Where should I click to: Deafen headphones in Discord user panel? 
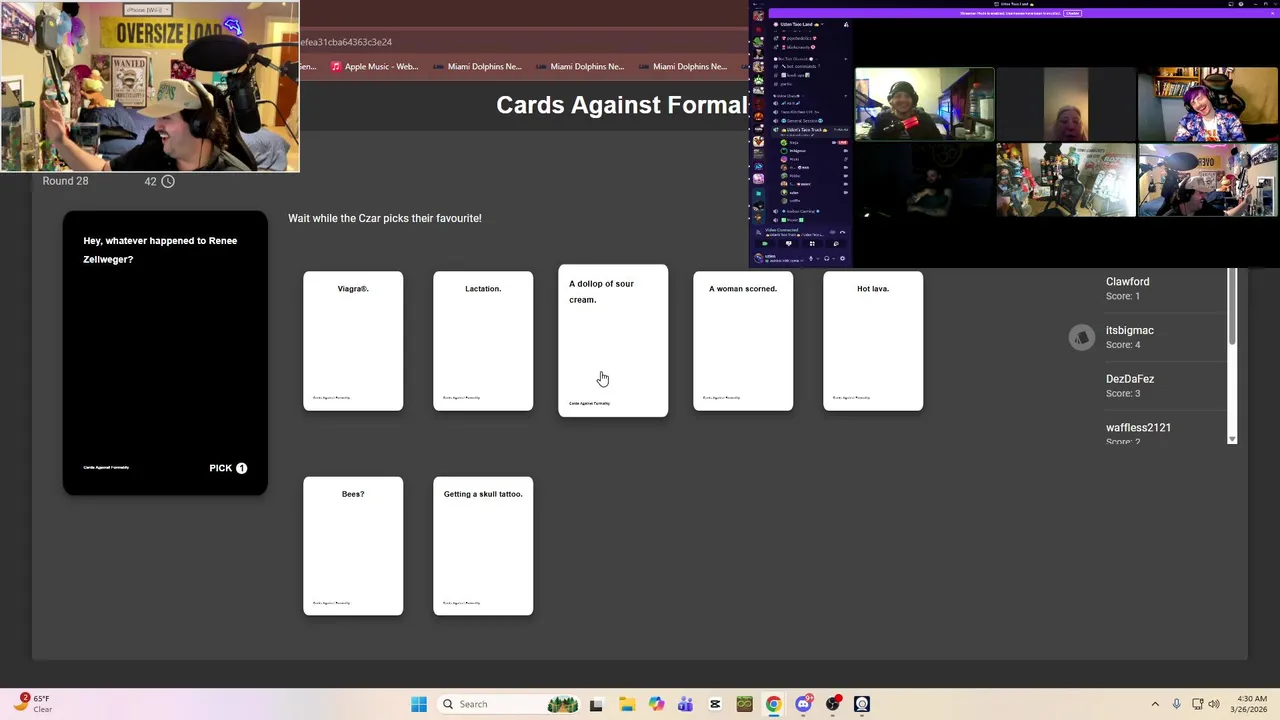828,259
